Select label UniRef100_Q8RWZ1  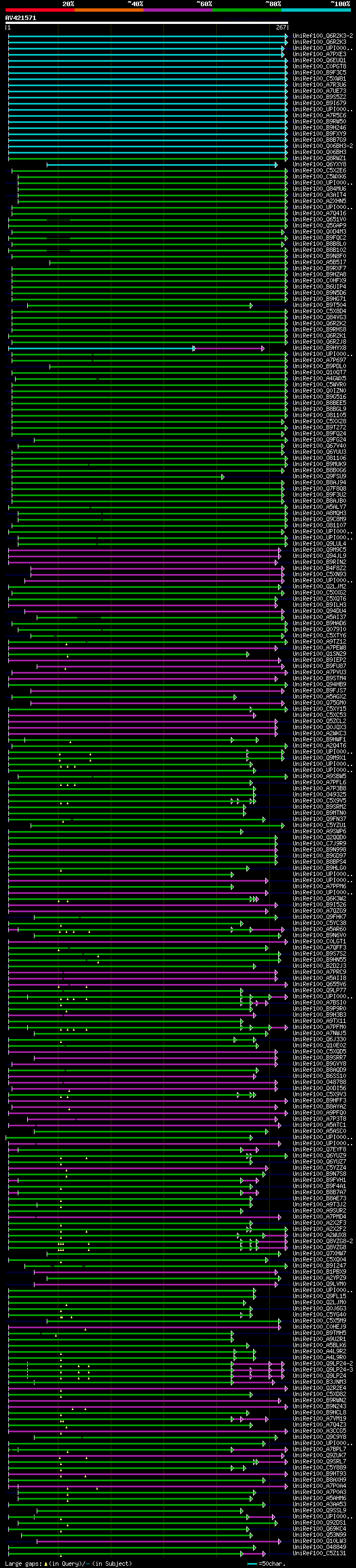pos(319,159)
